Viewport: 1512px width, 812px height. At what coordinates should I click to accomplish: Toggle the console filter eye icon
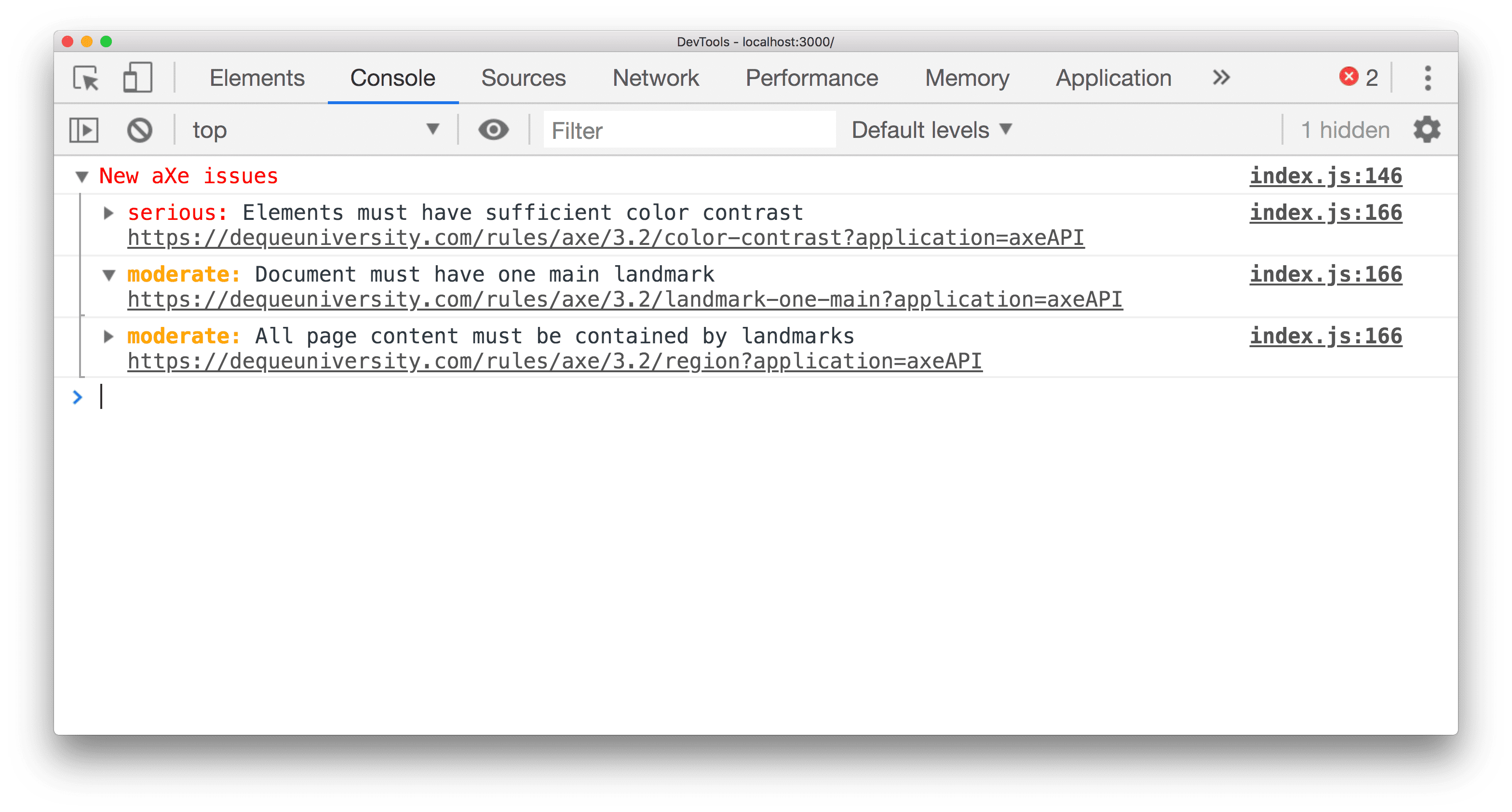pyautogui.click(x=494, y=130)
